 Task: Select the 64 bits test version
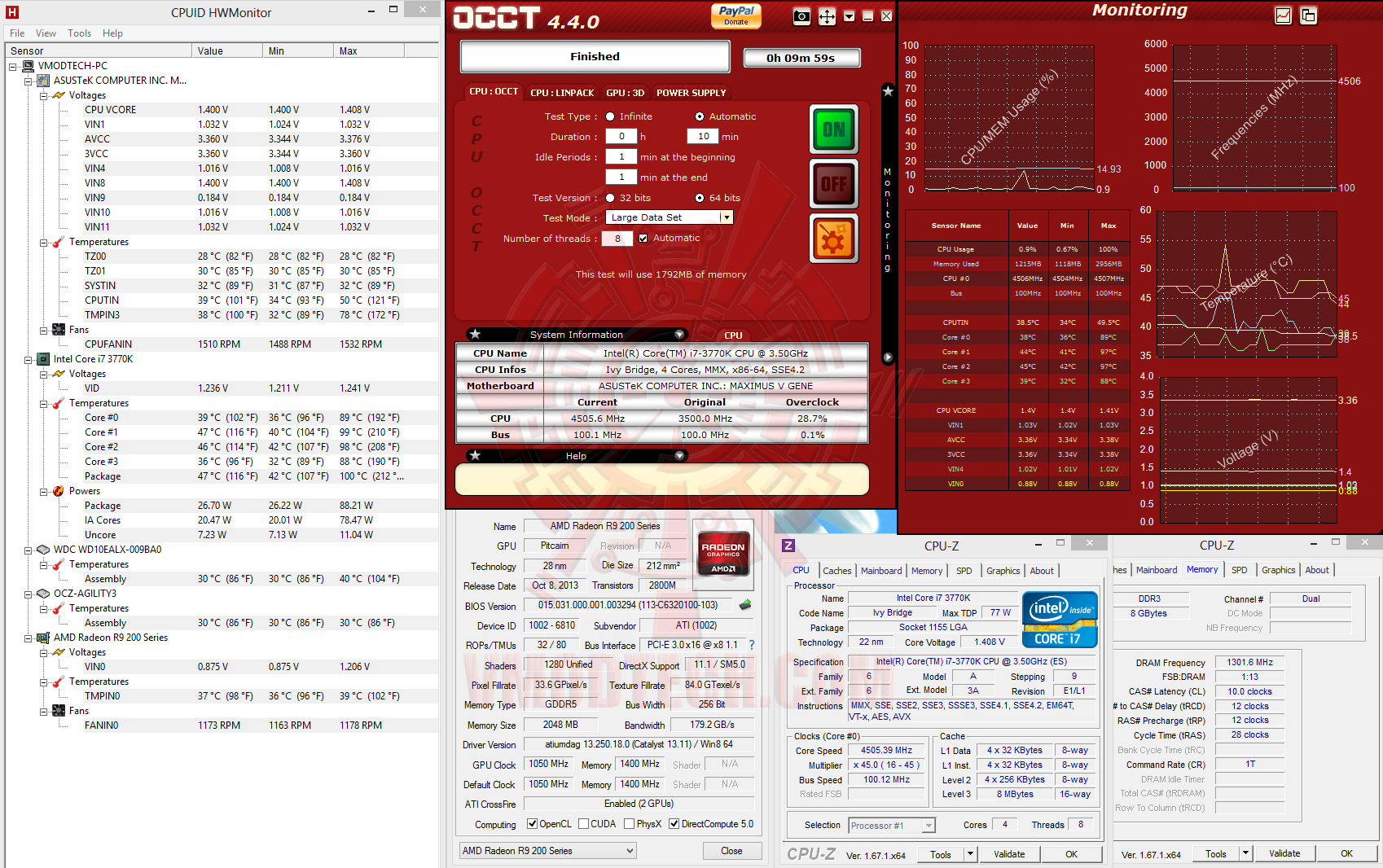700,198
